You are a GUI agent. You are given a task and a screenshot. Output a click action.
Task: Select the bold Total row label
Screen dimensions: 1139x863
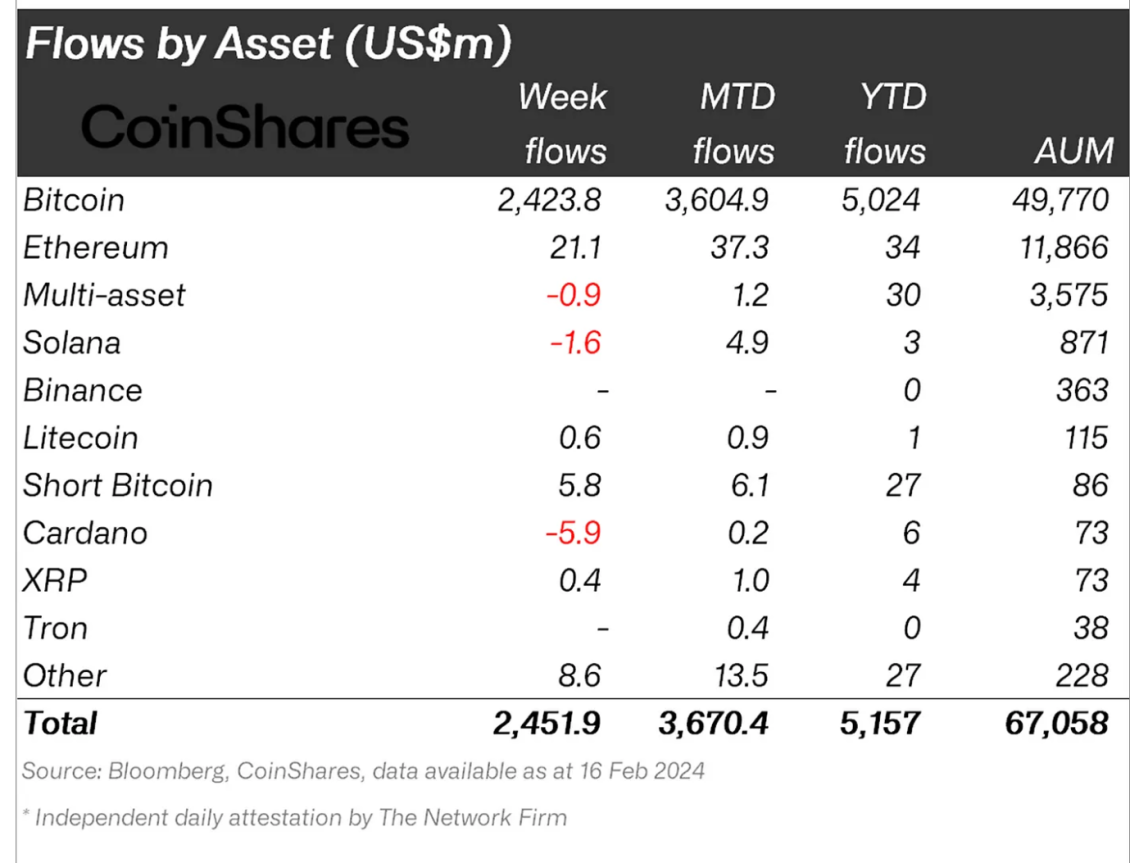[x=61, y=722]
